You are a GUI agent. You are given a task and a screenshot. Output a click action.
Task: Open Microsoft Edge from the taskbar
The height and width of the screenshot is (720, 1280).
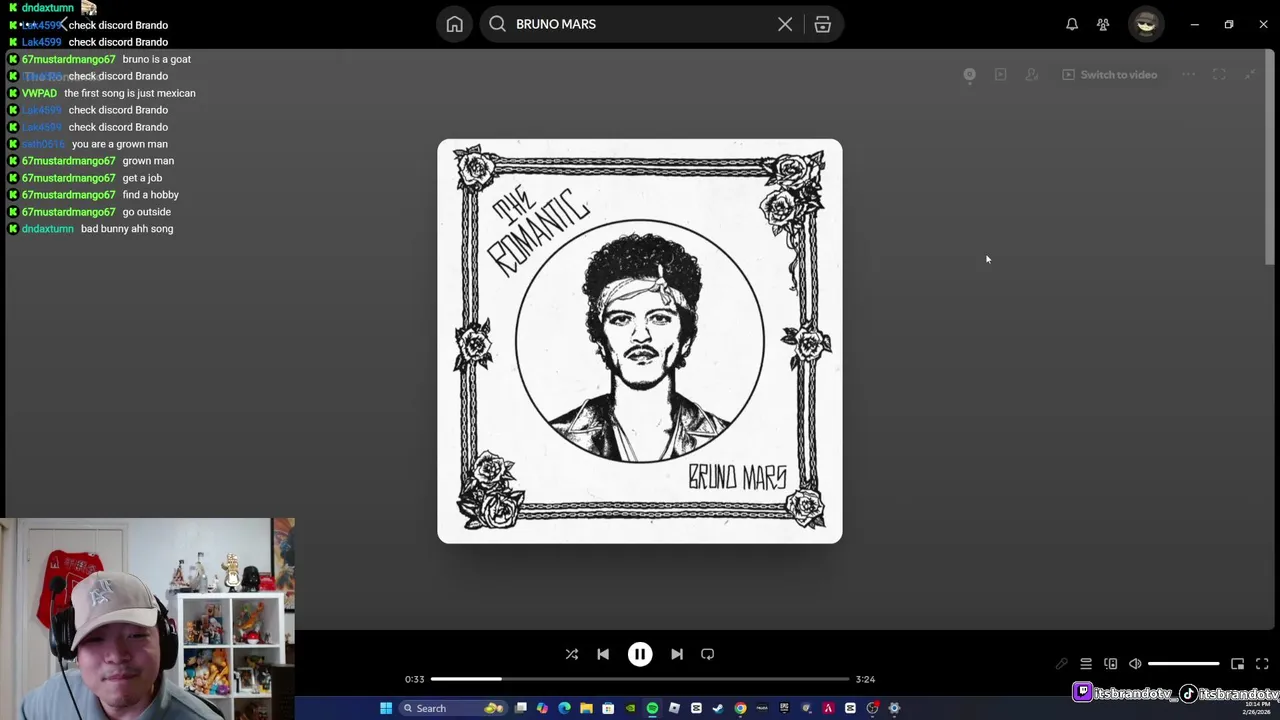click(x=564, y=708)
